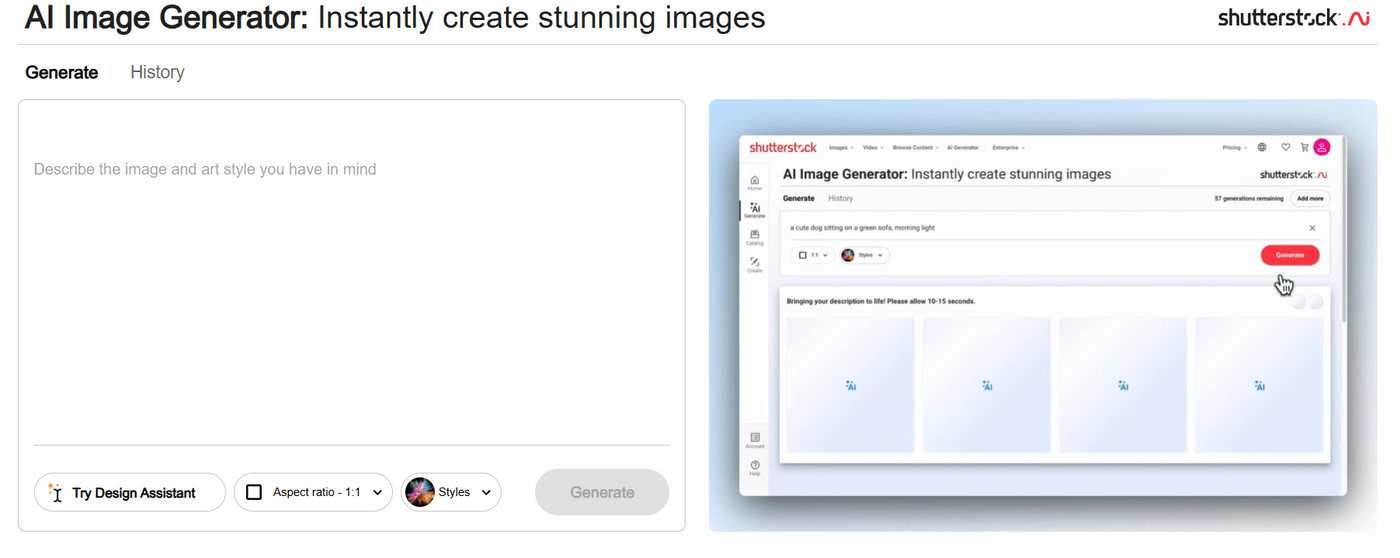
Task: Click the "57 generations remaining" text in the preview
Action: point(1249,198)
